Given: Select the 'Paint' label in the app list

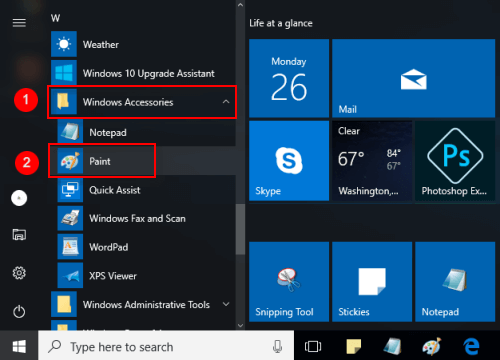Looking at the screenshot, I should click(x=100, y=161).
